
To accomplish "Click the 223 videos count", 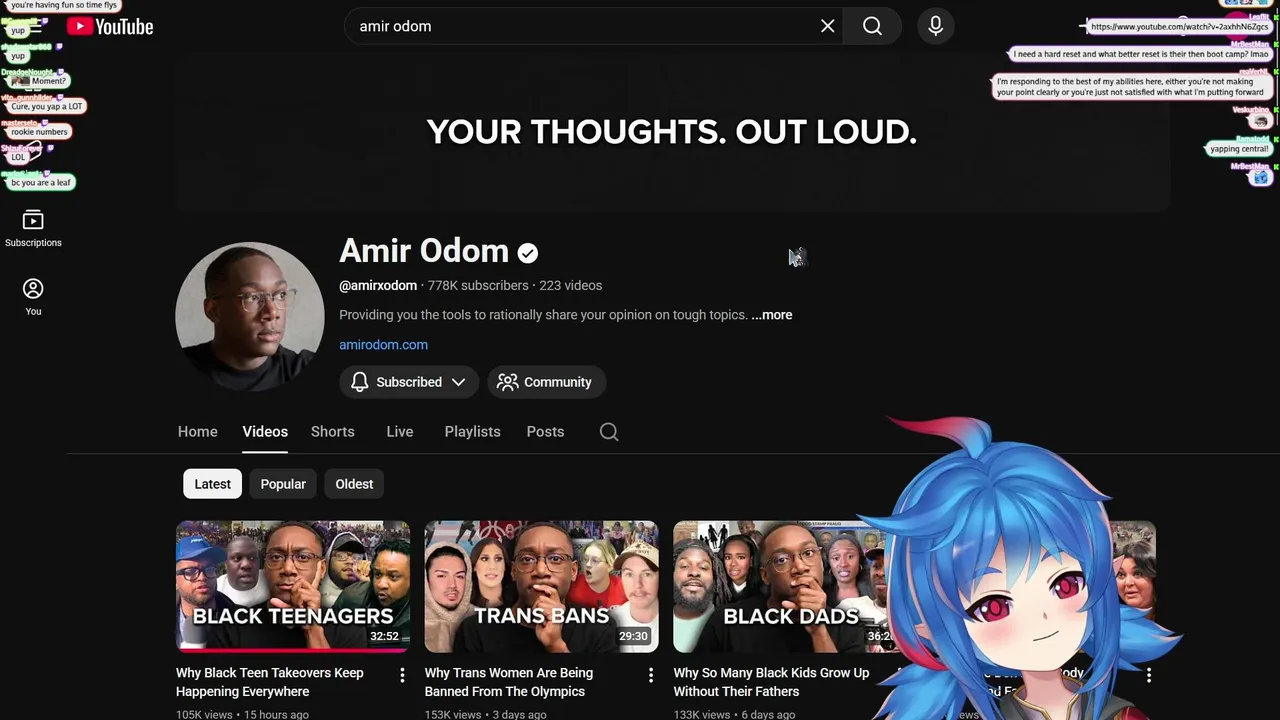I will click(570, 286).
